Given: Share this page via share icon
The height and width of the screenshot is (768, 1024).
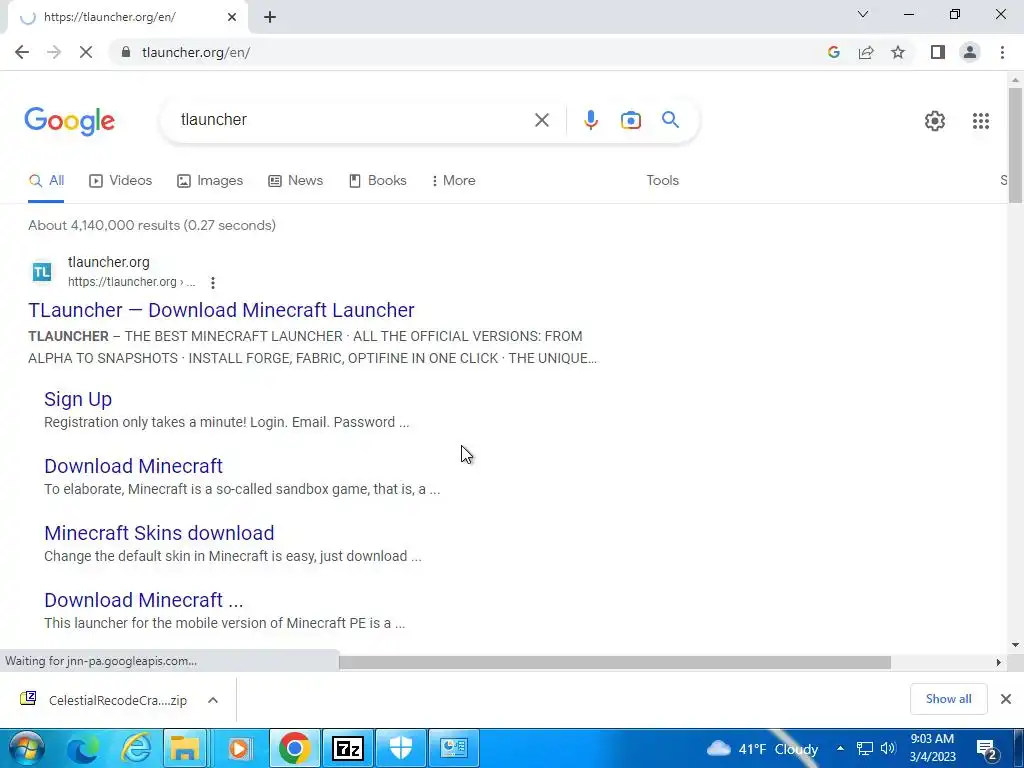Looking at the screenshot, I should (x=866, y=52).
